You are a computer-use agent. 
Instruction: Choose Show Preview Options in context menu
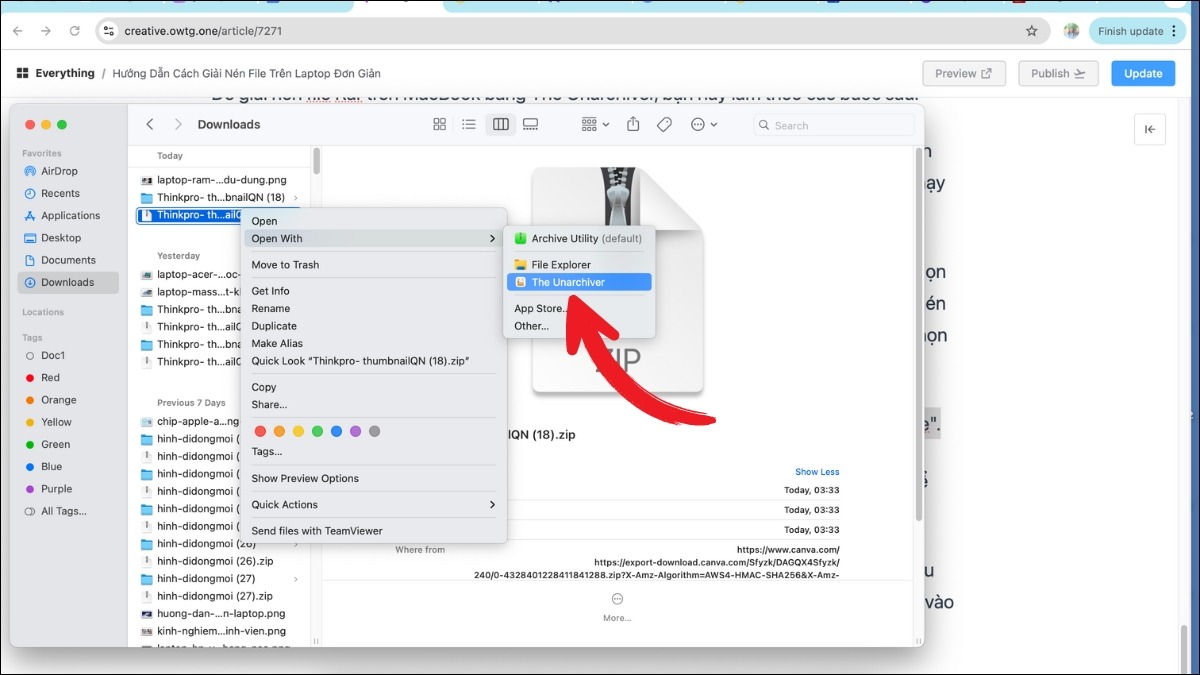pyautogui.click(x=374, y=478)
